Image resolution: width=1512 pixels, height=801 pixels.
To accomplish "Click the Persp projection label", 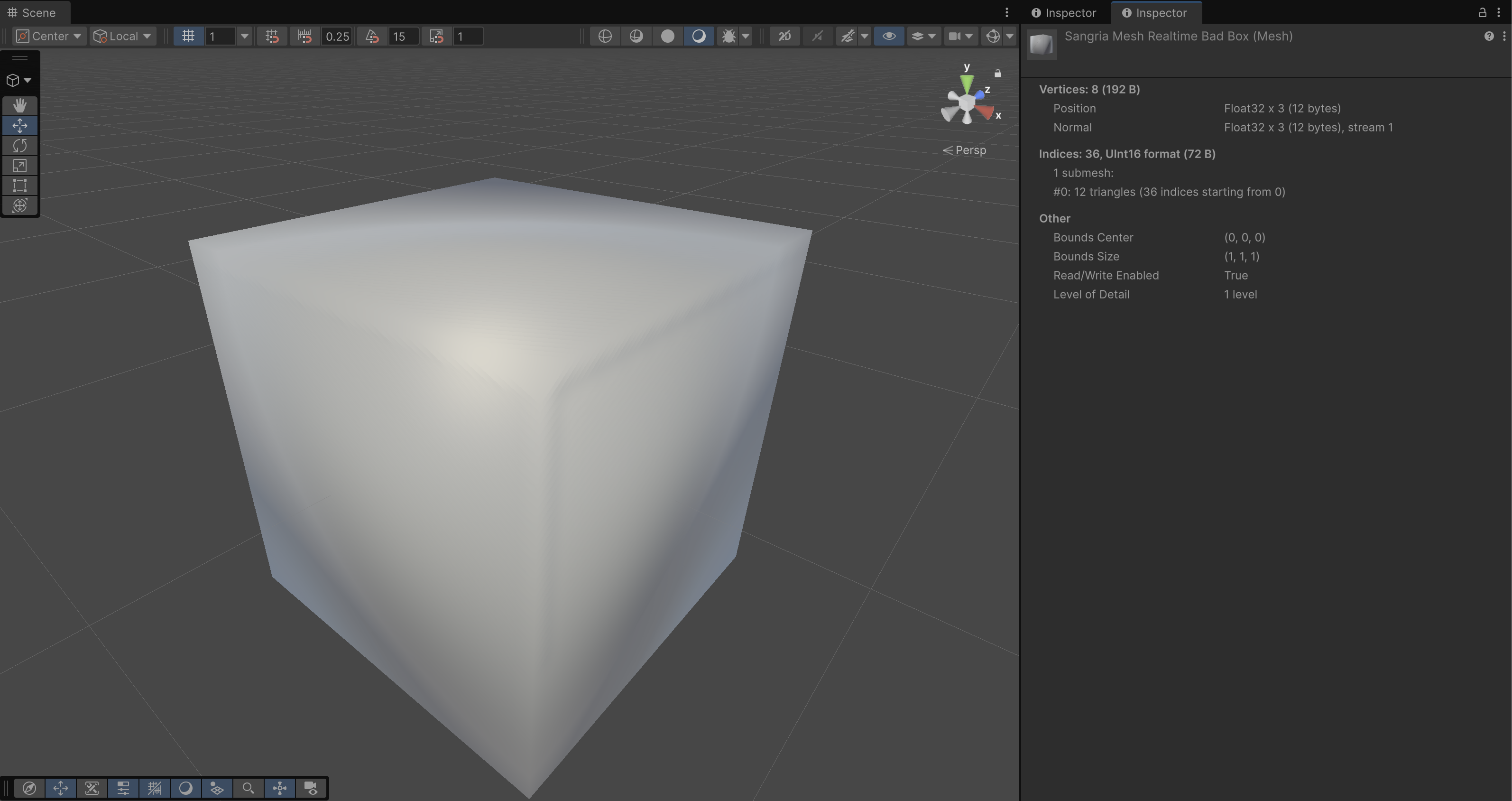I will pos(969,150).
